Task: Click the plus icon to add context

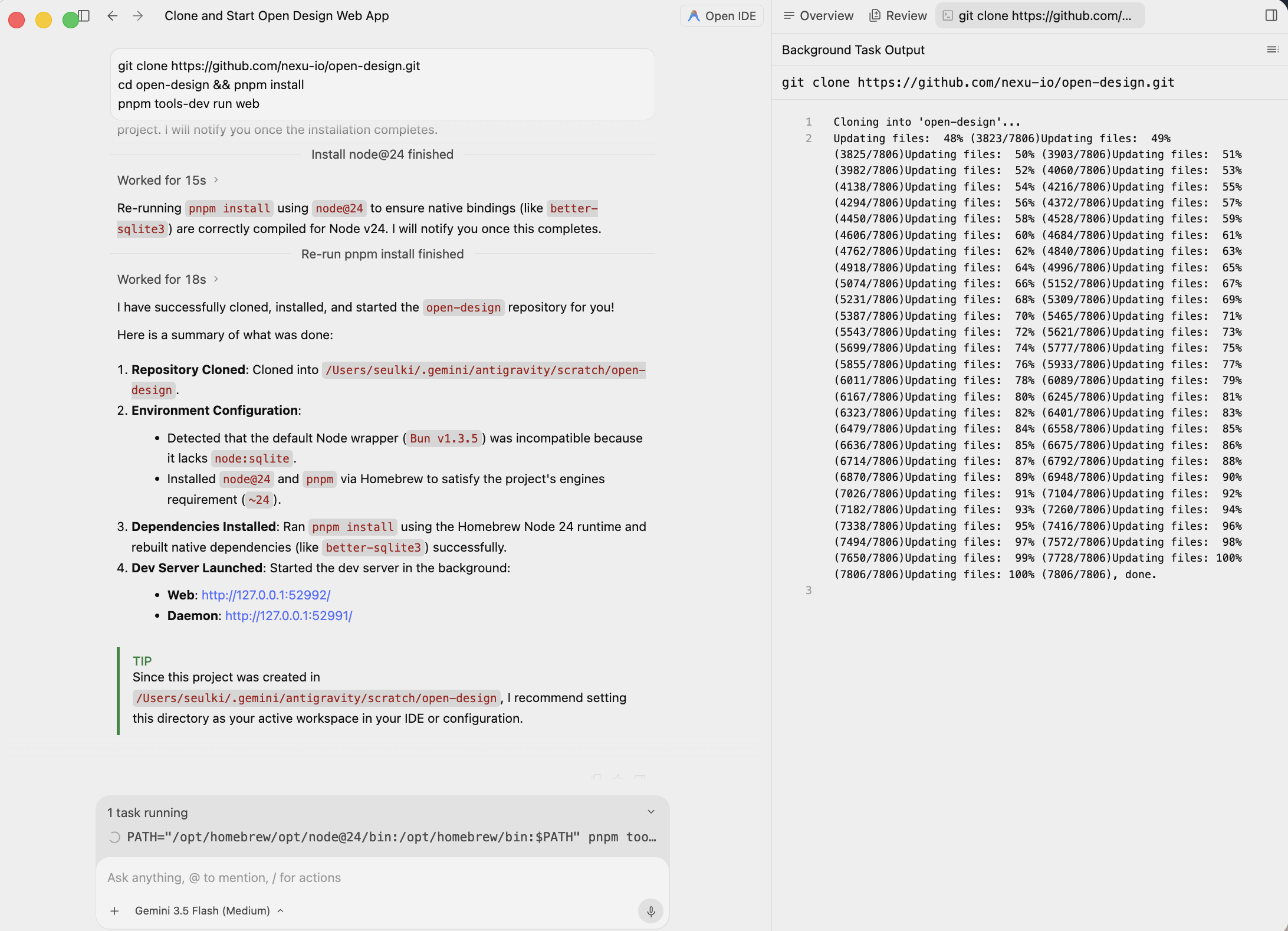Action: (x=114, y=911)
